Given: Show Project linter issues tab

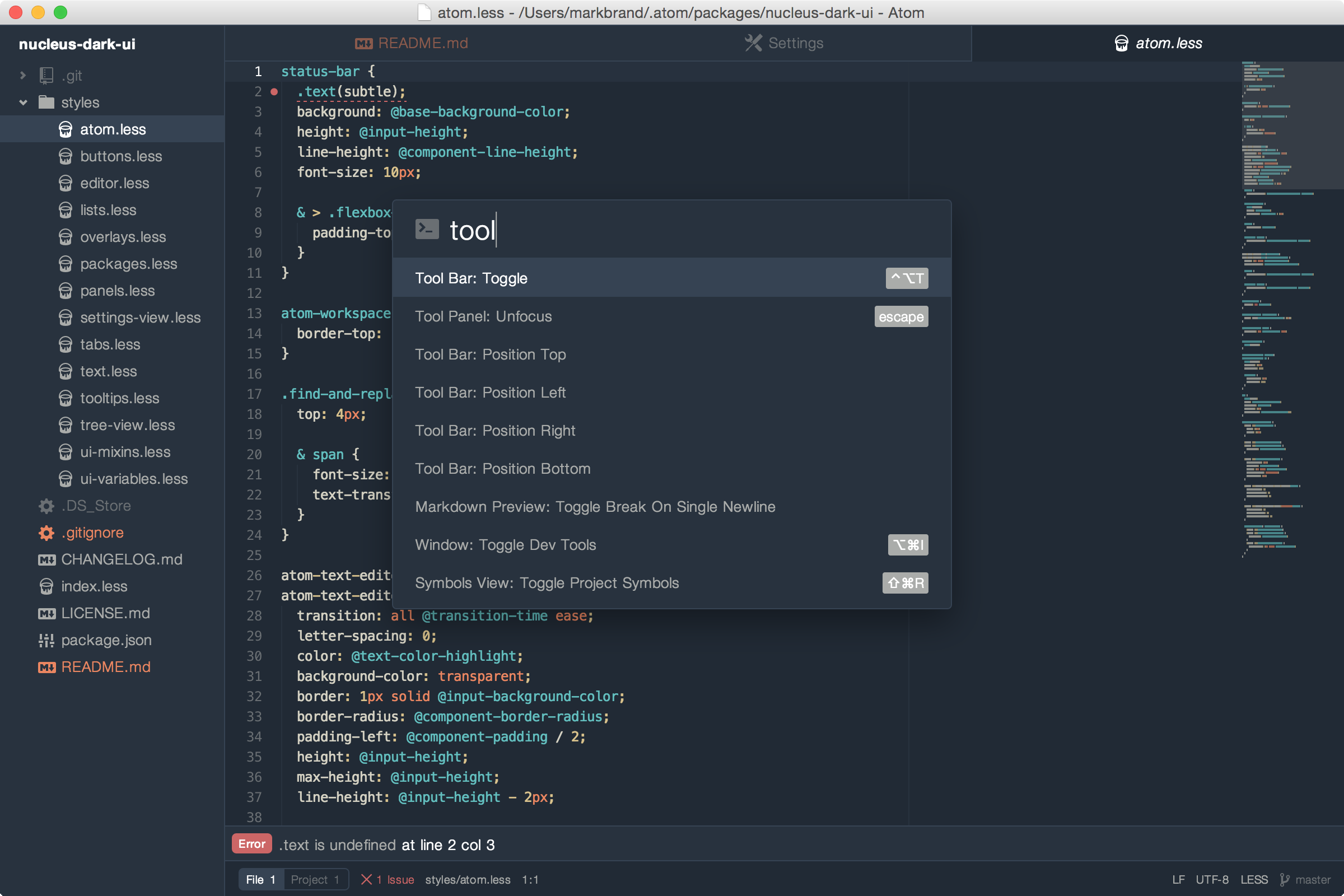Looking at the screenshot, I should coord(315,879).
